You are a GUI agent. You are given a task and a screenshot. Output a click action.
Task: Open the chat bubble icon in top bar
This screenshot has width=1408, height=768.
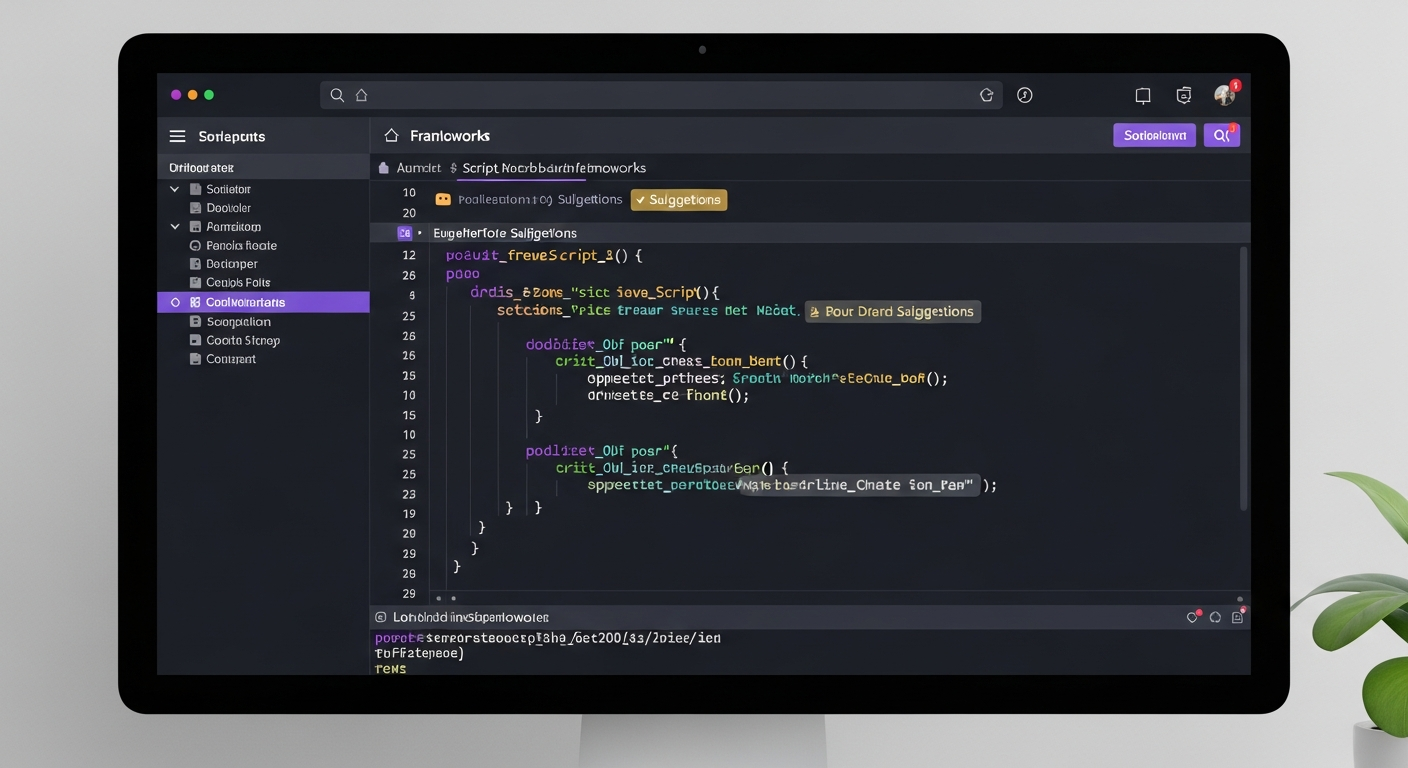point(1143,96)
